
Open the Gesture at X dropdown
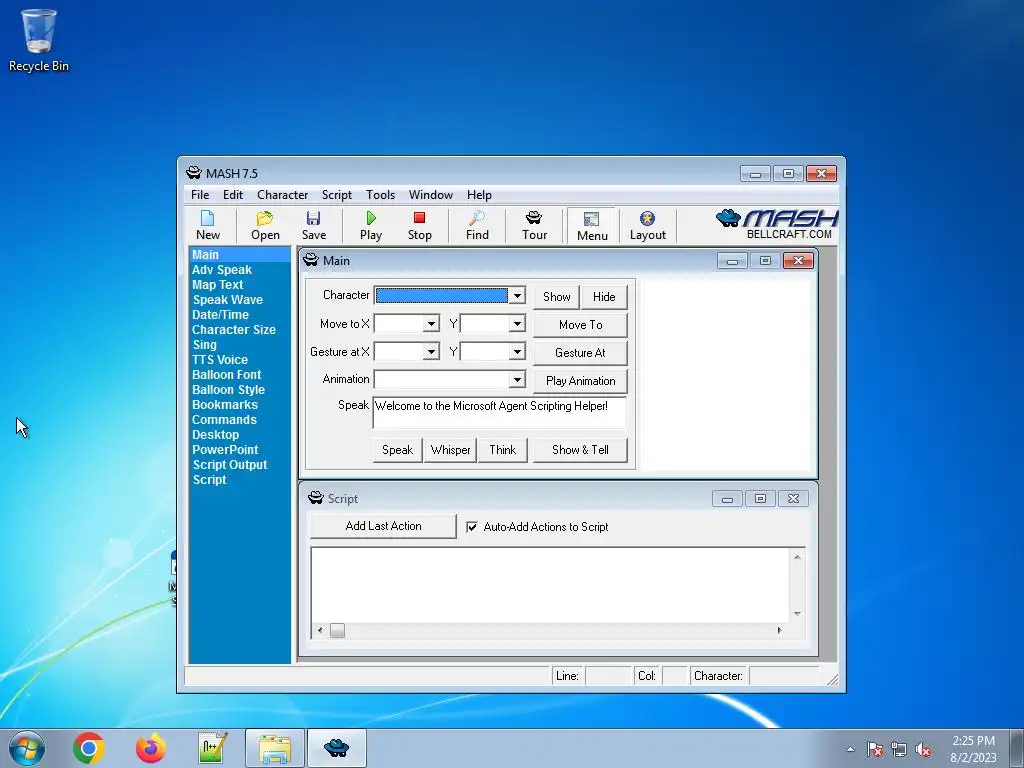[x=431, y=351]
